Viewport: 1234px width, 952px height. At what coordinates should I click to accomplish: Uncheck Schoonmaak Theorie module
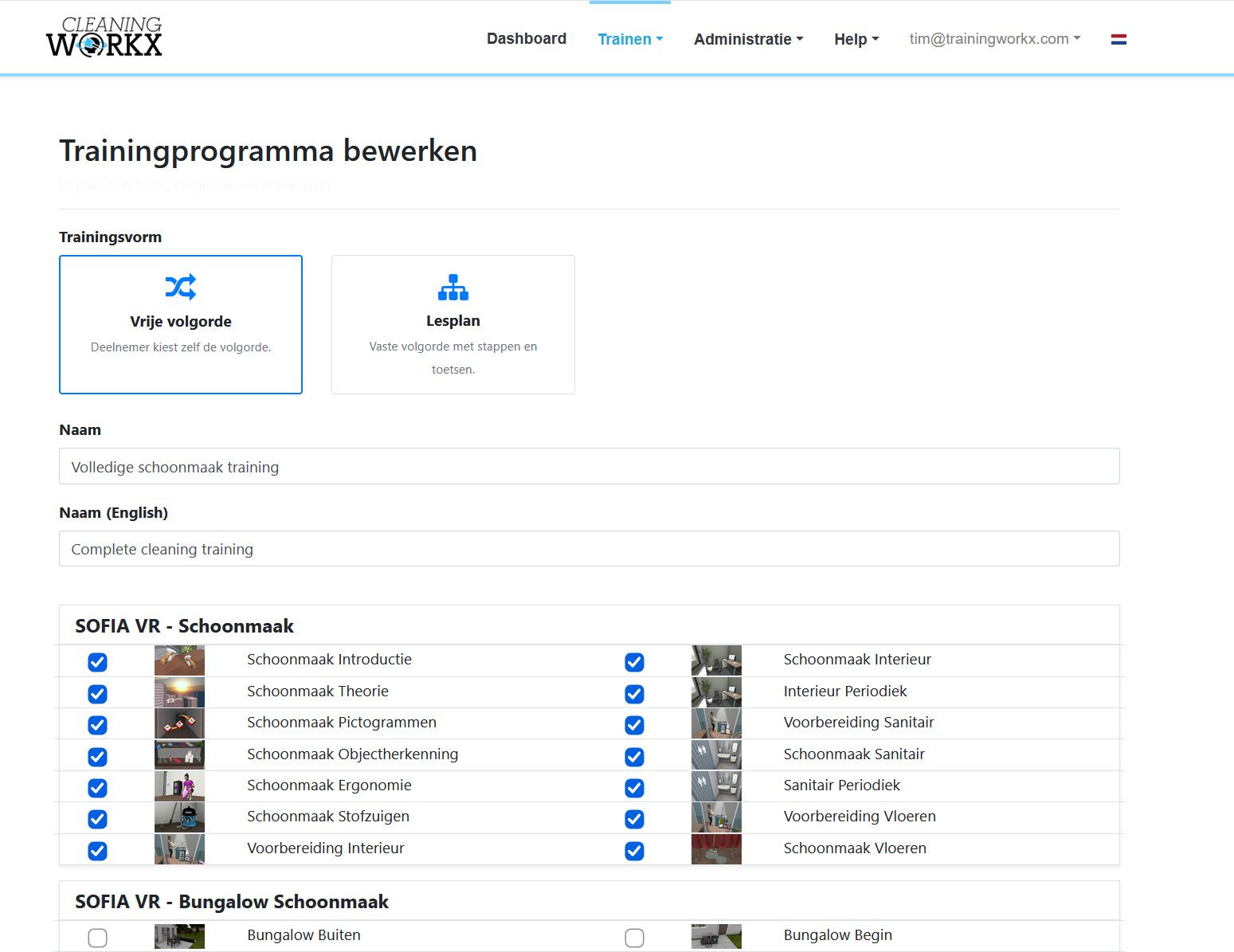(x=97, y=694)
